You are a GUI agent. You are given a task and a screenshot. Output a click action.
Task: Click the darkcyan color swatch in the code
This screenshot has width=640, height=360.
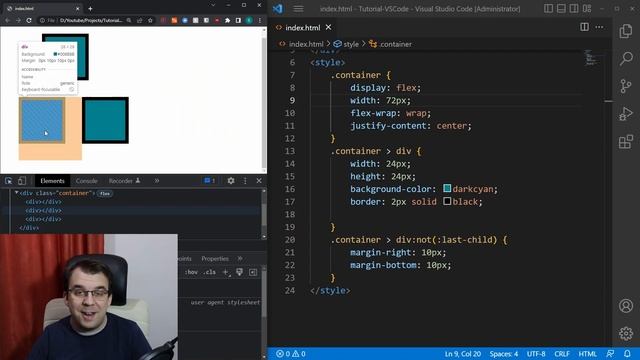pyautogui.click(x=447, y=189)
